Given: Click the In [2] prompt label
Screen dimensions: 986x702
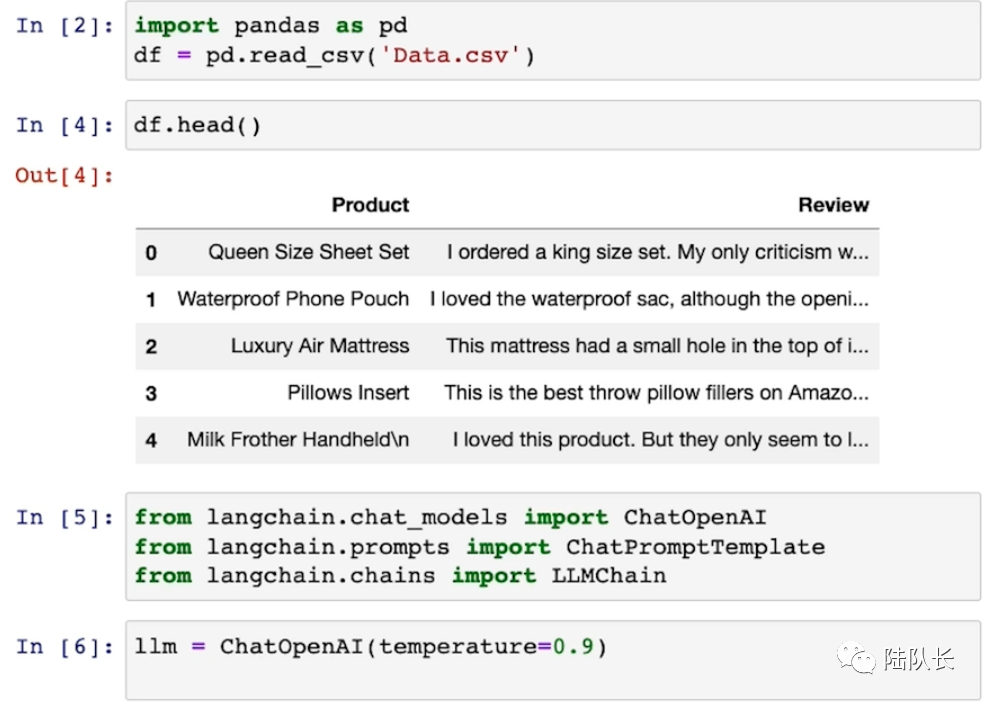Looking at the screenshot, I should coord(65,26).
